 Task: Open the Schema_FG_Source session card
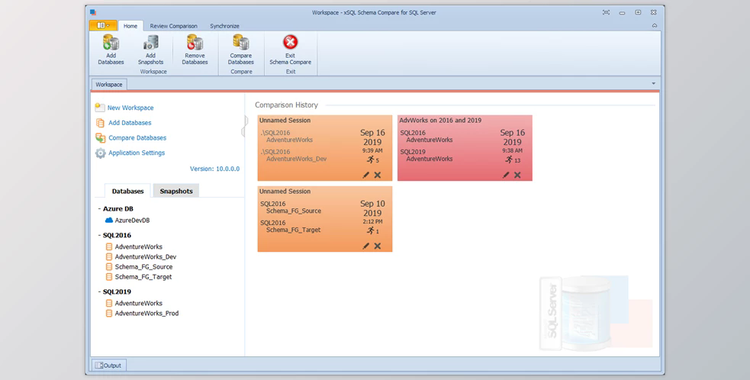pyautogui.click(x=325, y=219)
